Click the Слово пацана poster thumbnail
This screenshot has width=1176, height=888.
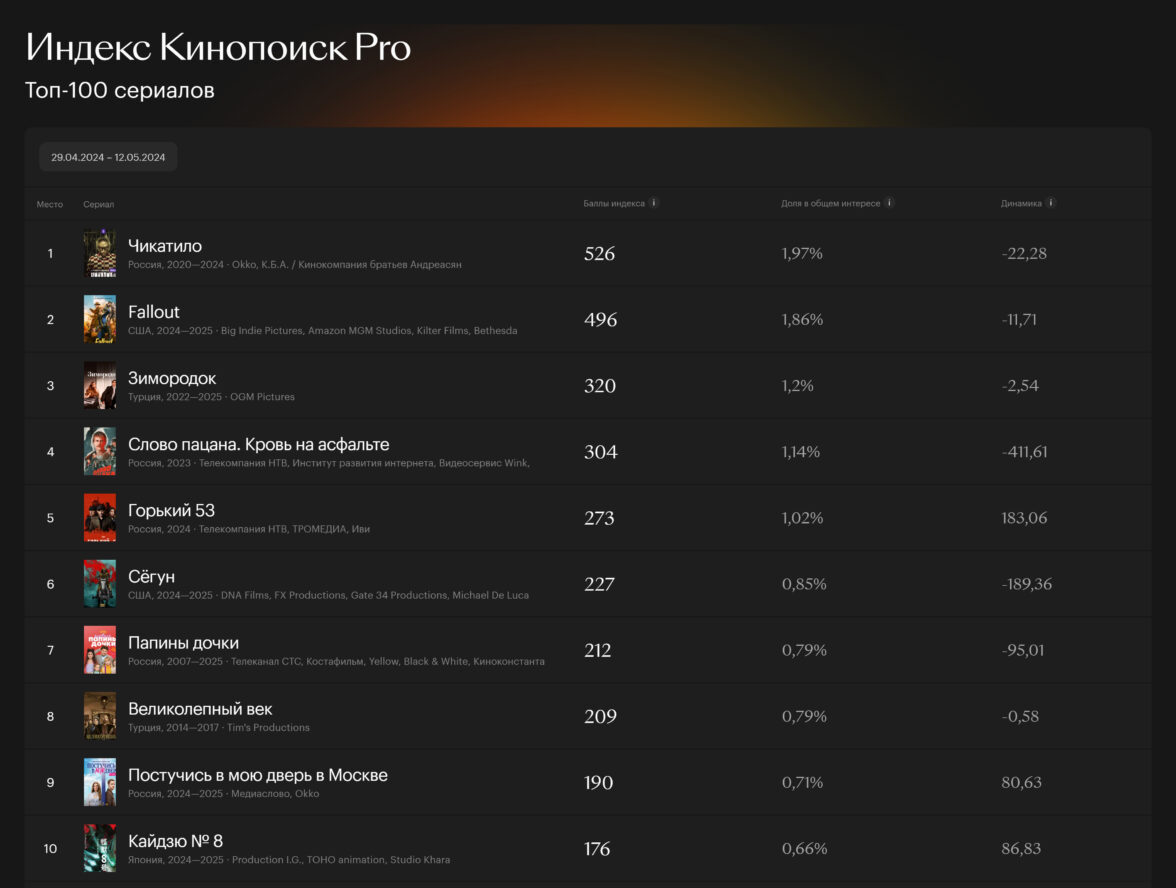pyautogui.click(x=99, y=452)
